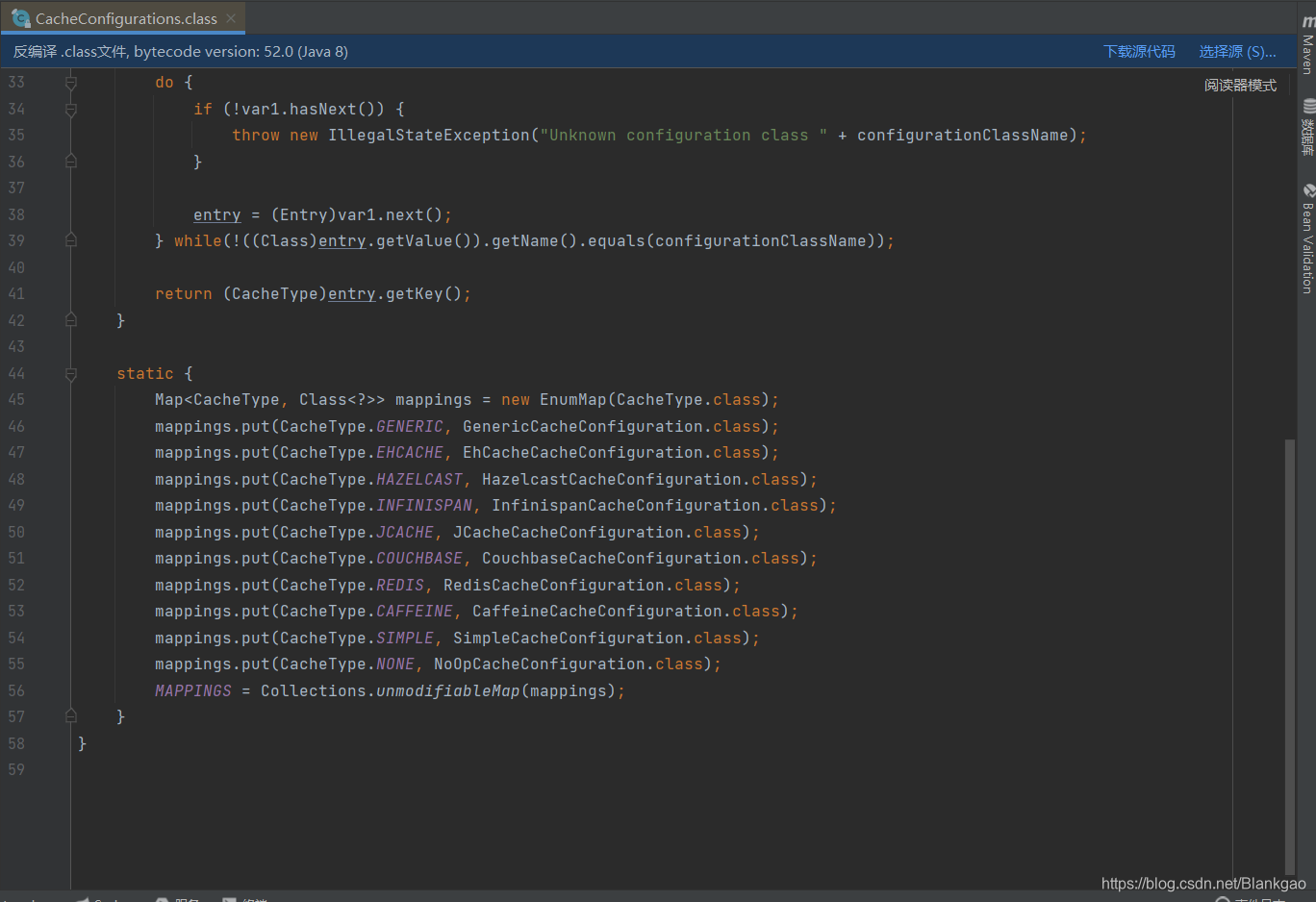Click the NONE enum constant

pyautogui.click(x=395, y=664)
